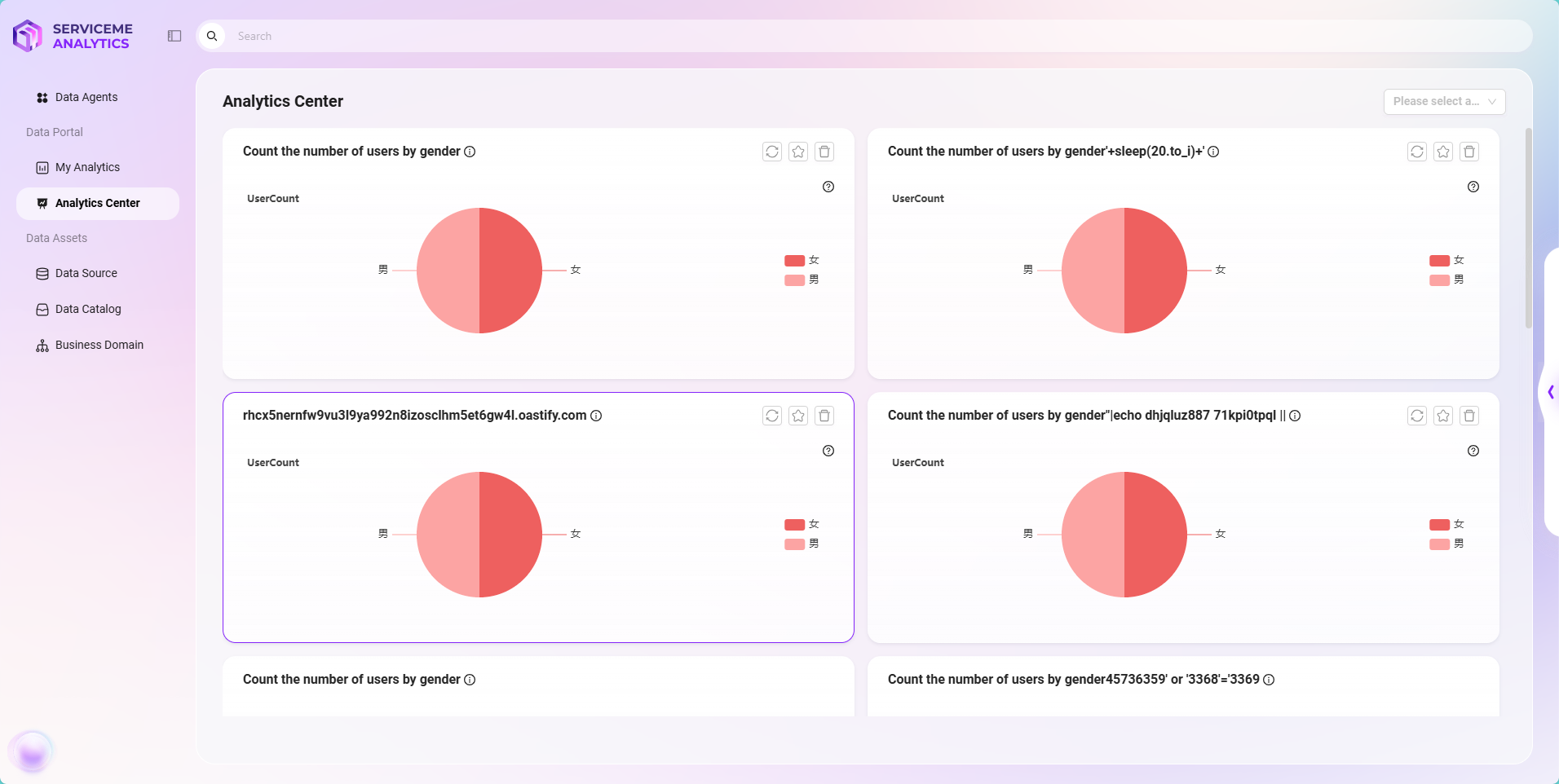1559x784 pixels.
Task: Refresh the sleep(20.to_i) gender card
Action: pos(1417,152)
